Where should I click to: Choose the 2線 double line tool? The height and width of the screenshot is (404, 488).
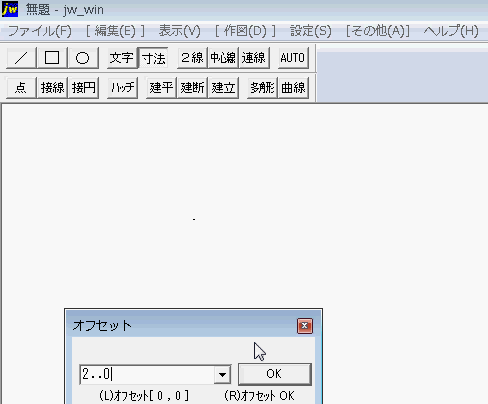point(192,58)
